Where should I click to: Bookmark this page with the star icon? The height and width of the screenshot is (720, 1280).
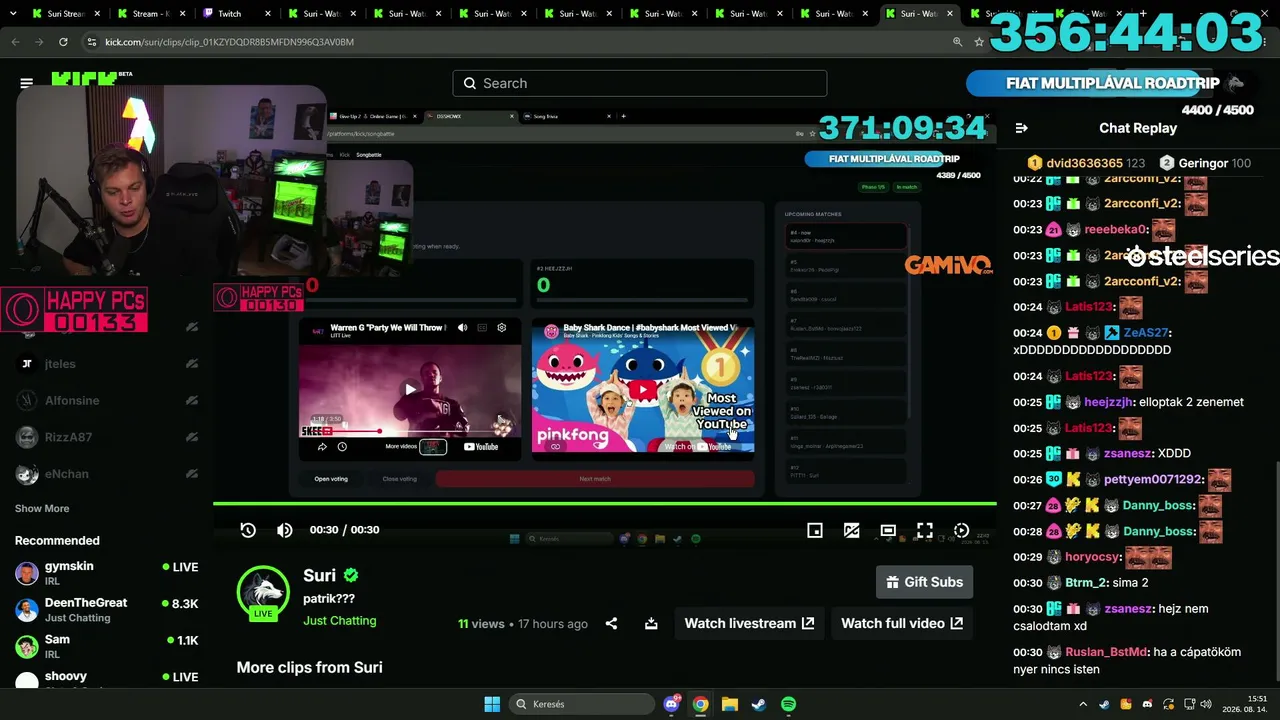979,42
